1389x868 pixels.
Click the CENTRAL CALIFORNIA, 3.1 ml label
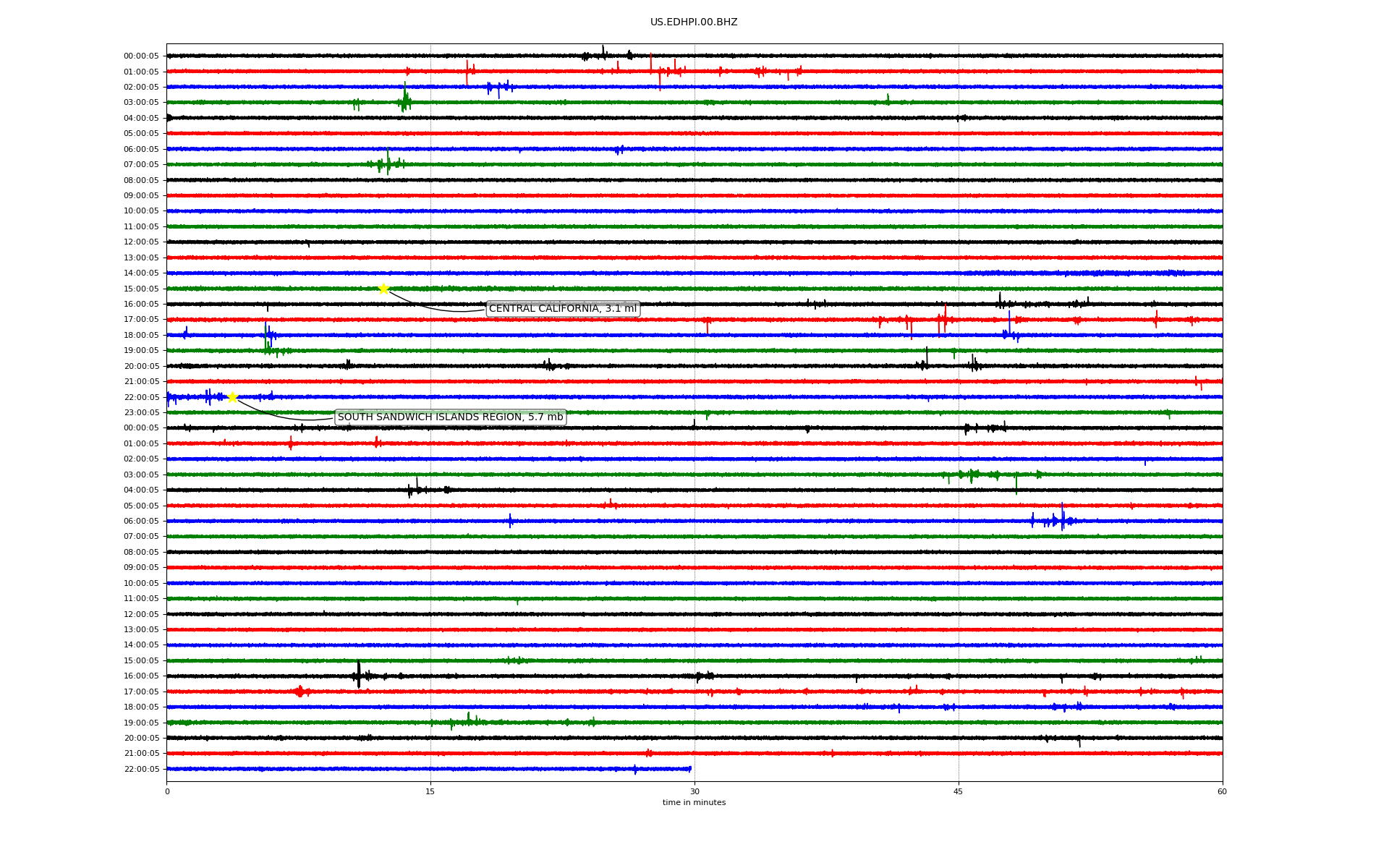pos(563,309)
